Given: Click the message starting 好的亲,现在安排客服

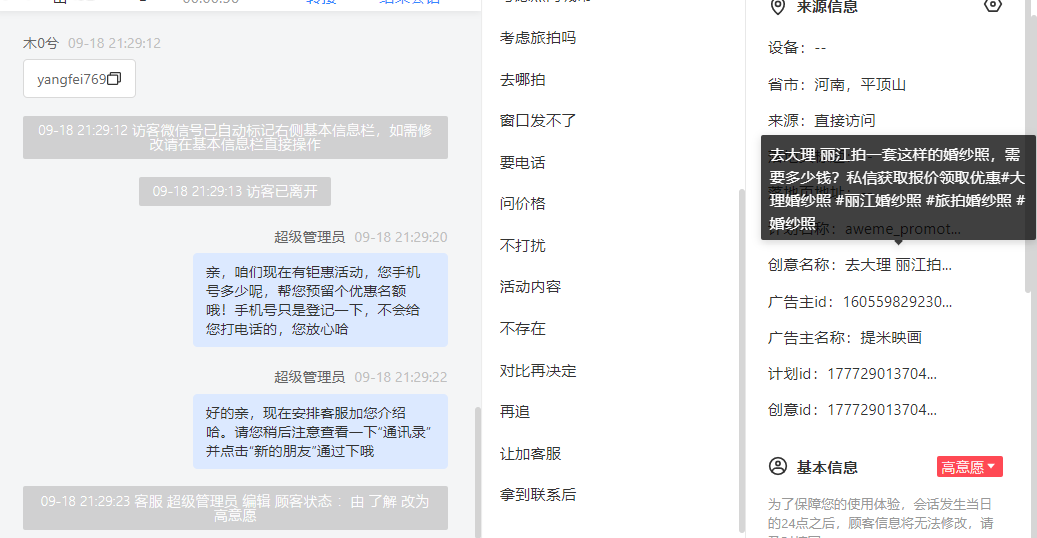Looking at the screenshot, I should (x=320, y=431).
